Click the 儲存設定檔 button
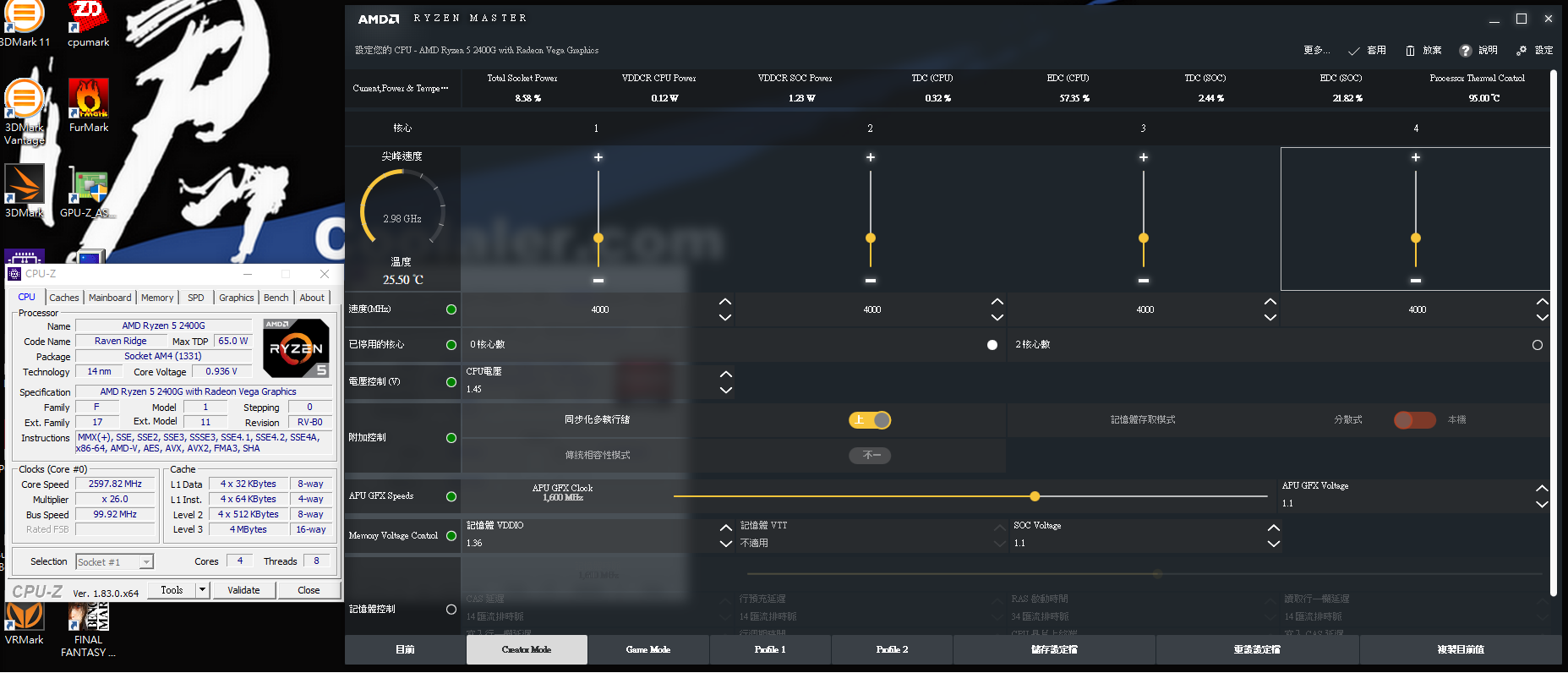This screenshot has width=1568, height=673. tap(1054, 650)
